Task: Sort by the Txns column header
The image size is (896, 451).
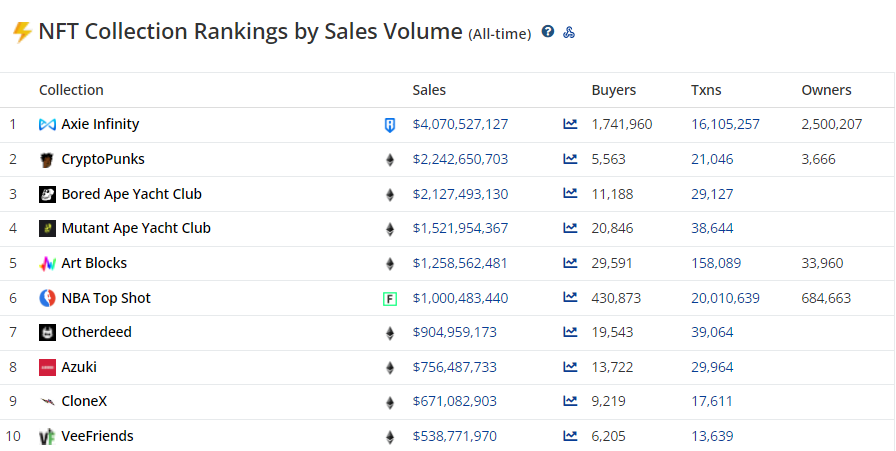Action: click(706, 90)
